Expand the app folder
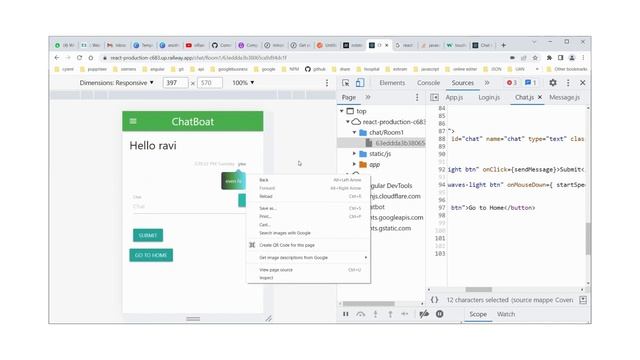This screenshot has height=360, width=640. coord(354,164)
